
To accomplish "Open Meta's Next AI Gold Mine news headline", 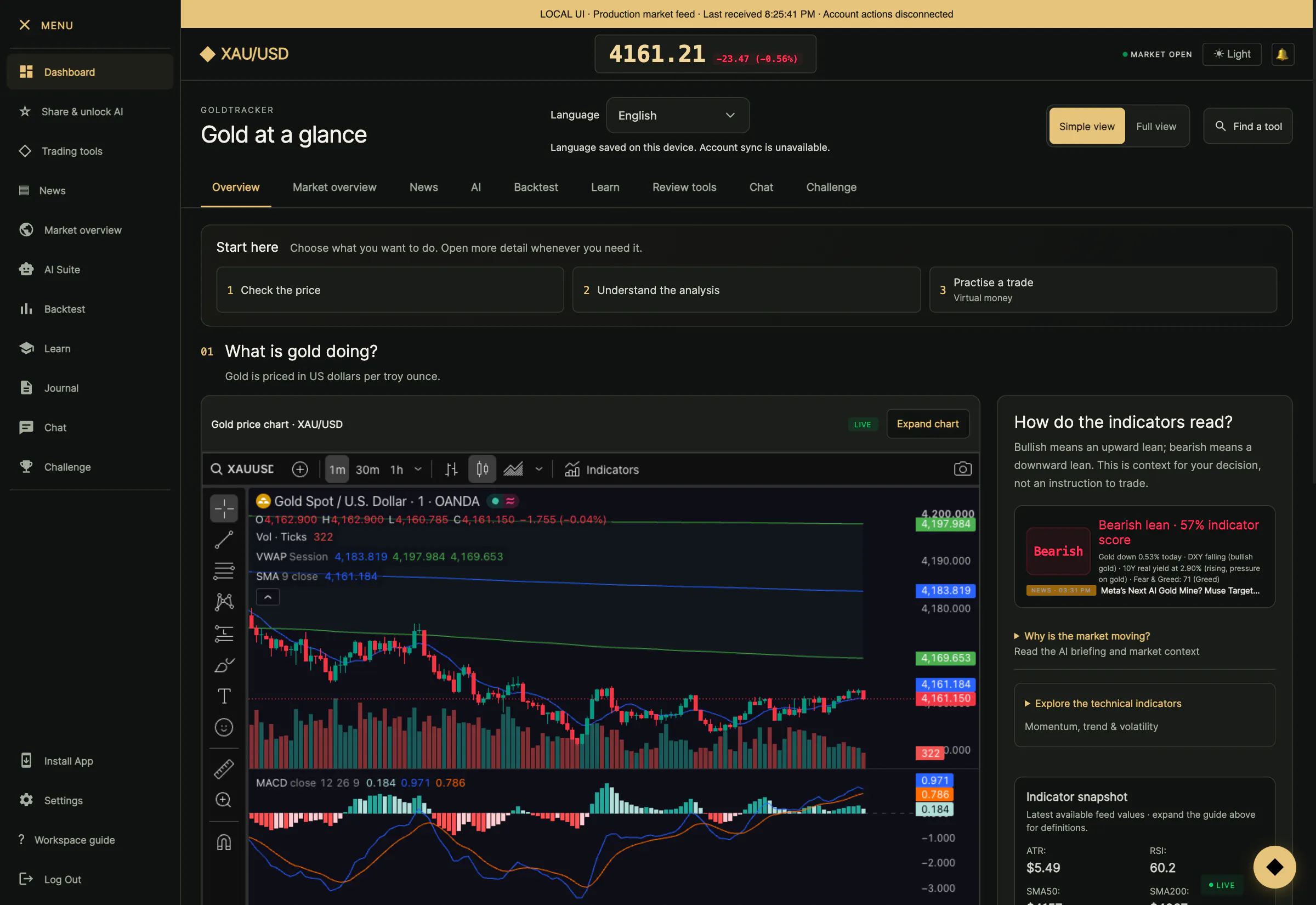I will pos(1179,590).
